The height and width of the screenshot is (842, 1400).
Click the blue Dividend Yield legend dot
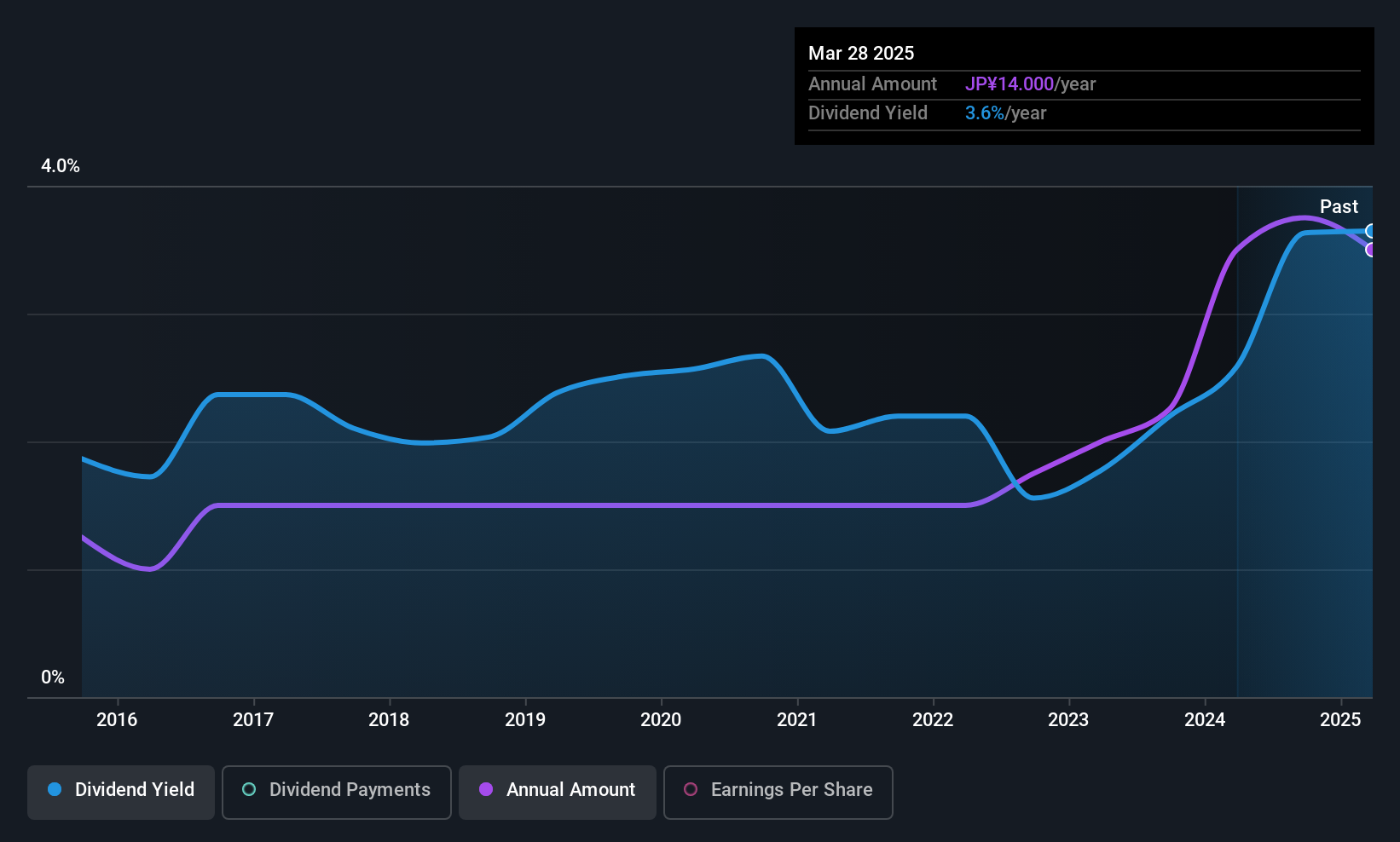pos(55,790)
